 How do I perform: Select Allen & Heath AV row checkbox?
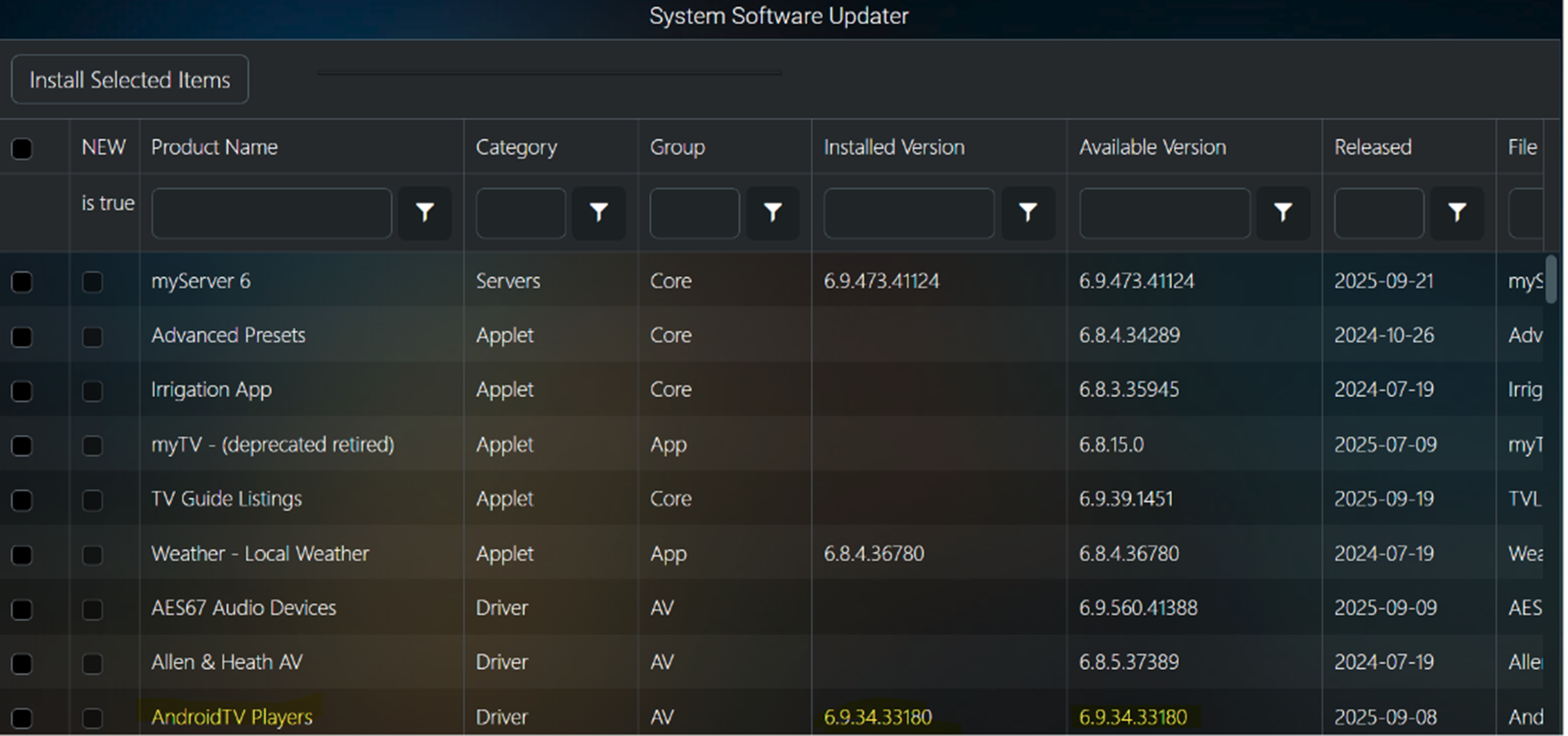tap(22, 664)
